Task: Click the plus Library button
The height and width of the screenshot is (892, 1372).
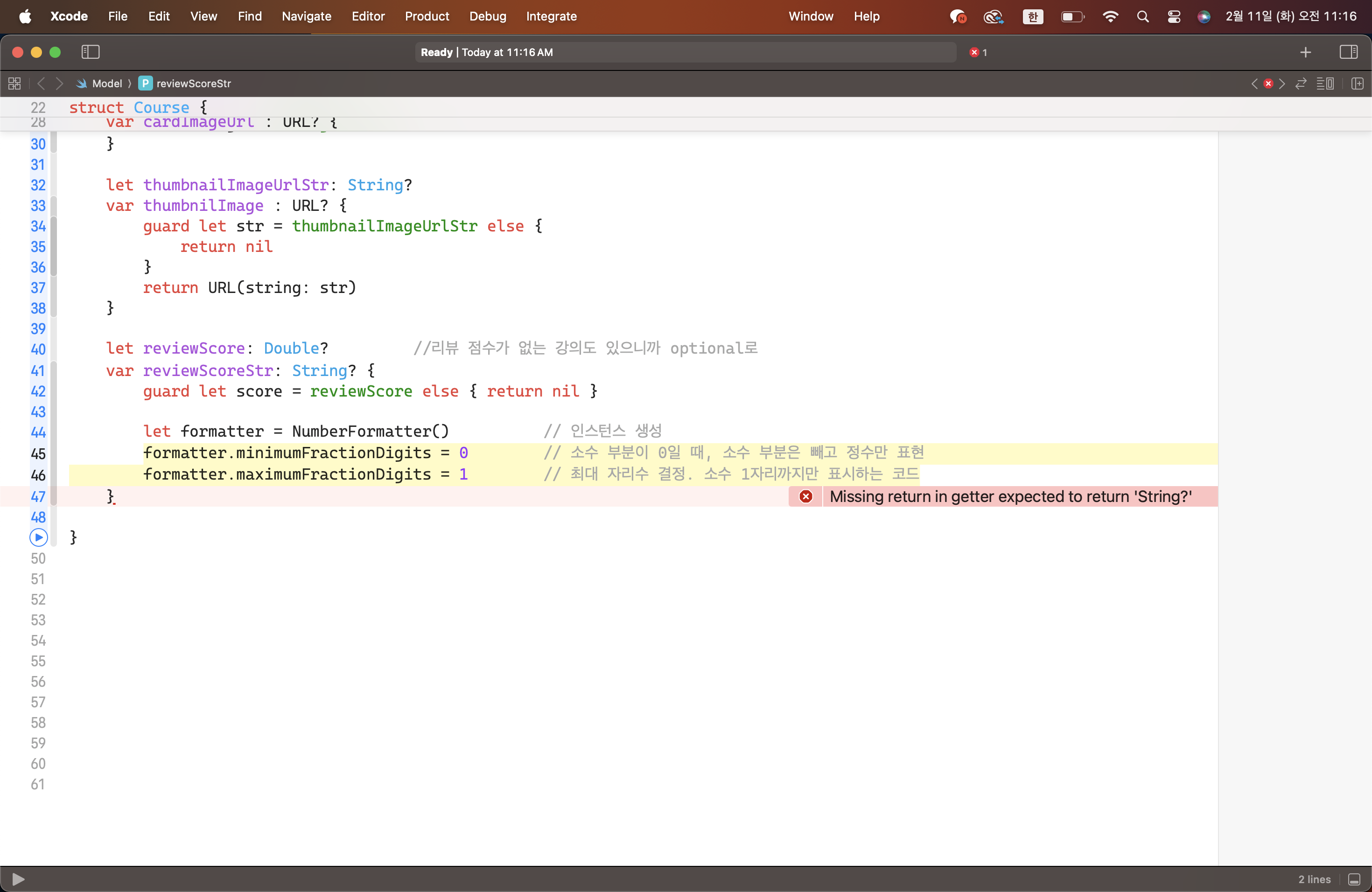Action: (1306, 52)
